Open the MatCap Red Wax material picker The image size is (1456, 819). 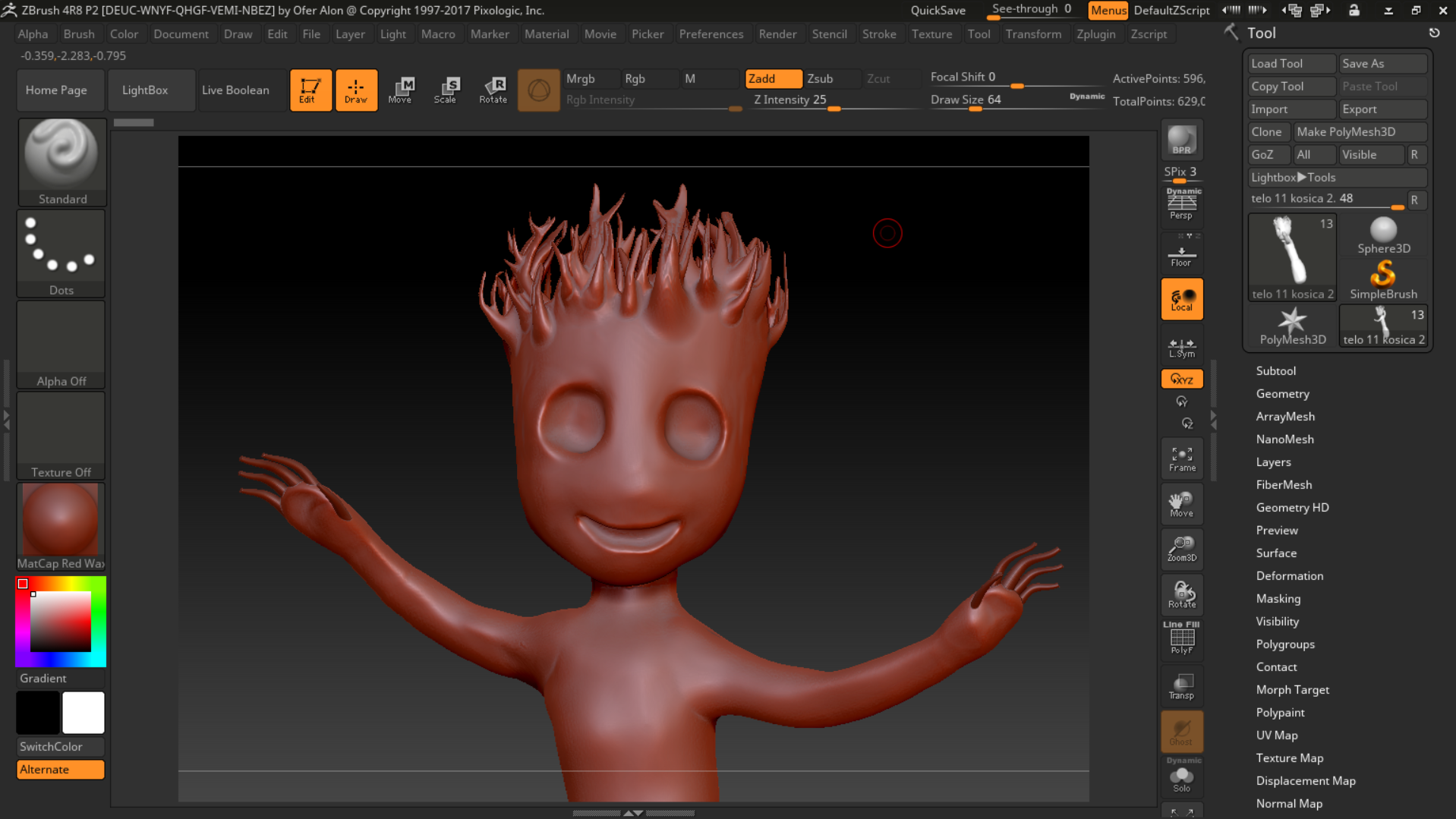tap(61, 526)
